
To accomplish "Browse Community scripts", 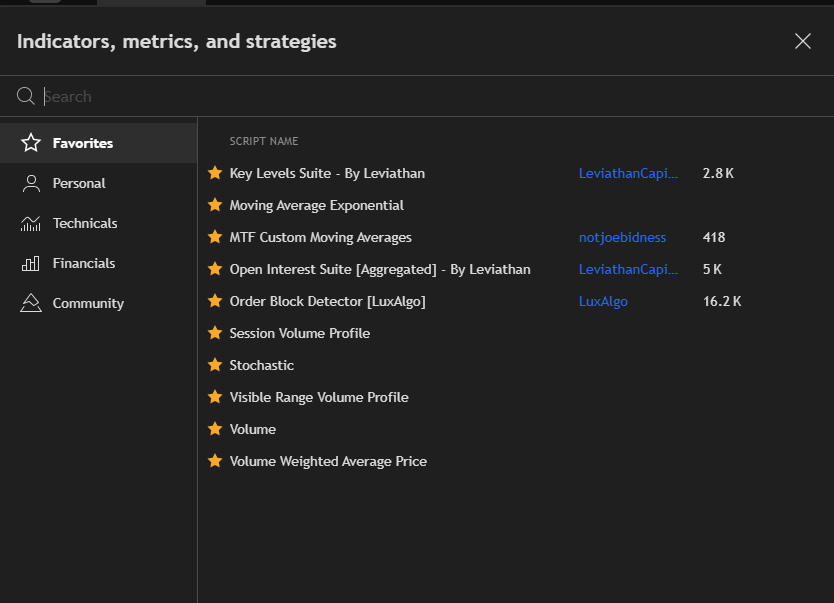I will pyautogui.click(x=98, y=303).
